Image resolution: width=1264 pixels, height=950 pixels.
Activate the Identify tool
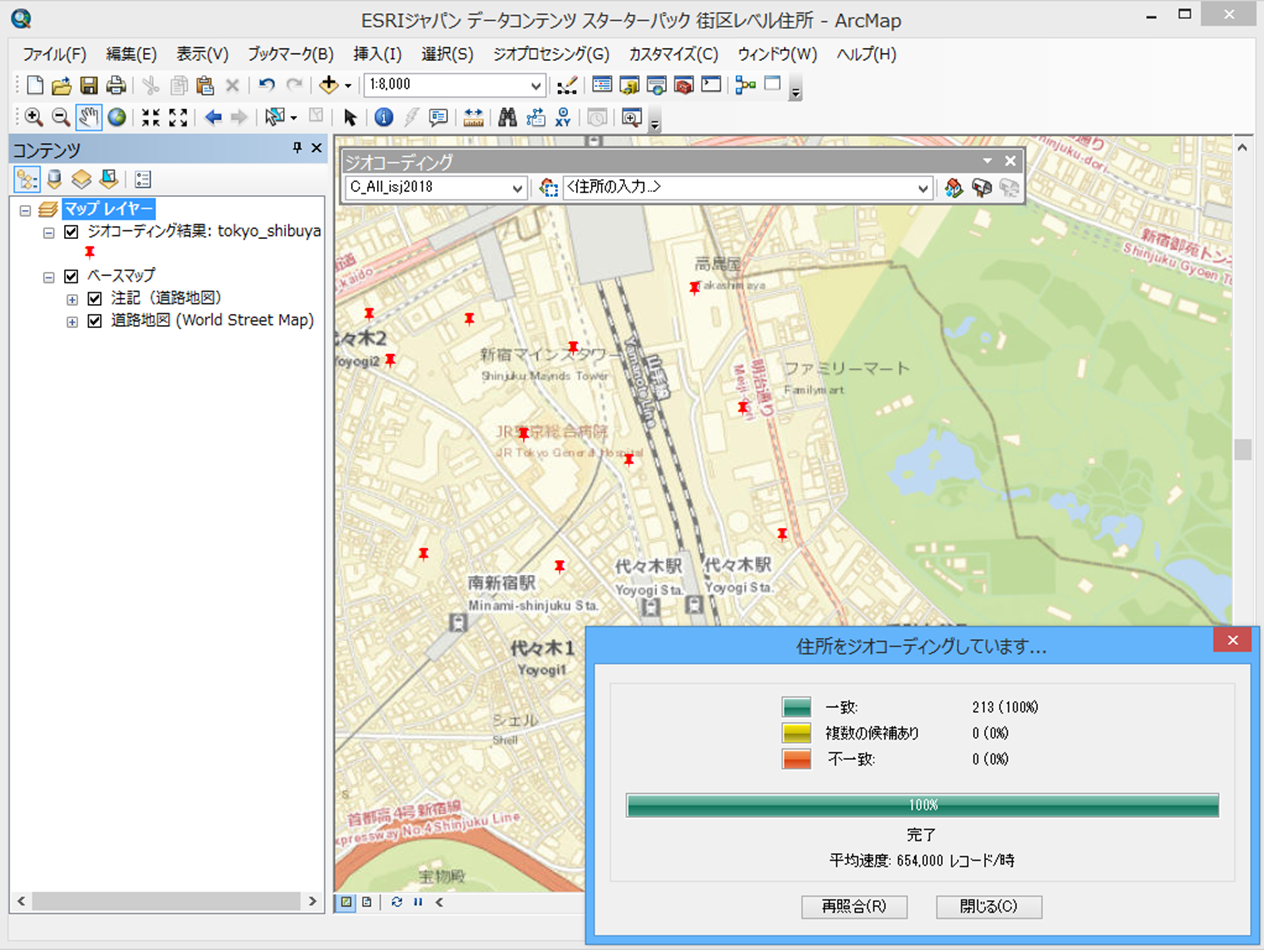pos(384,117)
